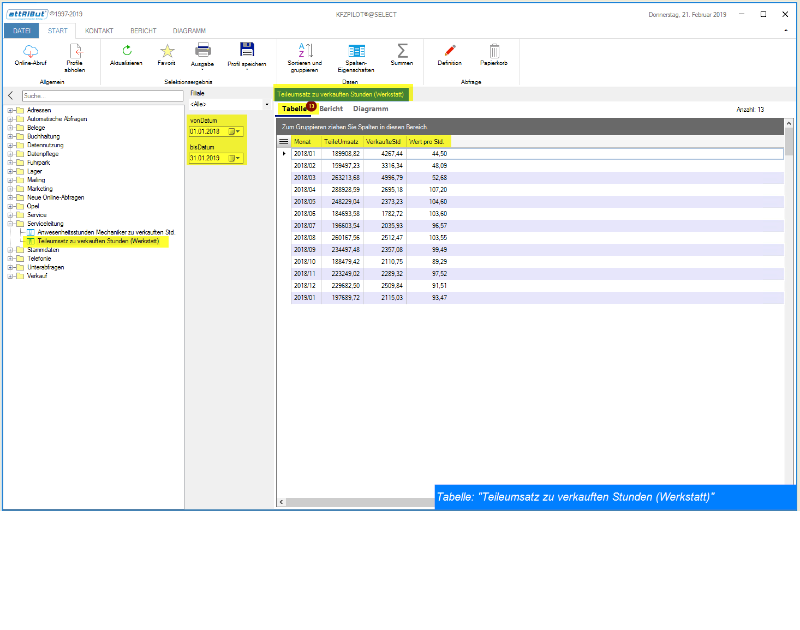Screen dimensions: 800x630
Task: Sort by the TeileUmsatz column header
Action: tap(341, 142)
